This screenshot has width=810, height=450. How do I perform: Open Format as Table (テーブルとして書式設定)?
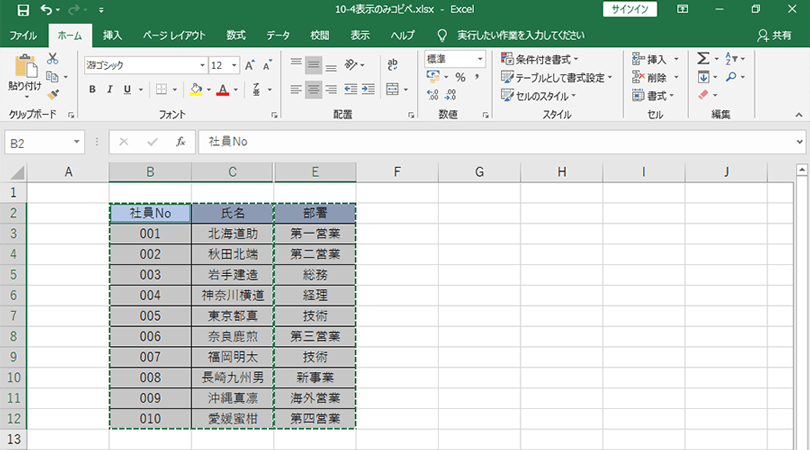click(x=557, y=77)
